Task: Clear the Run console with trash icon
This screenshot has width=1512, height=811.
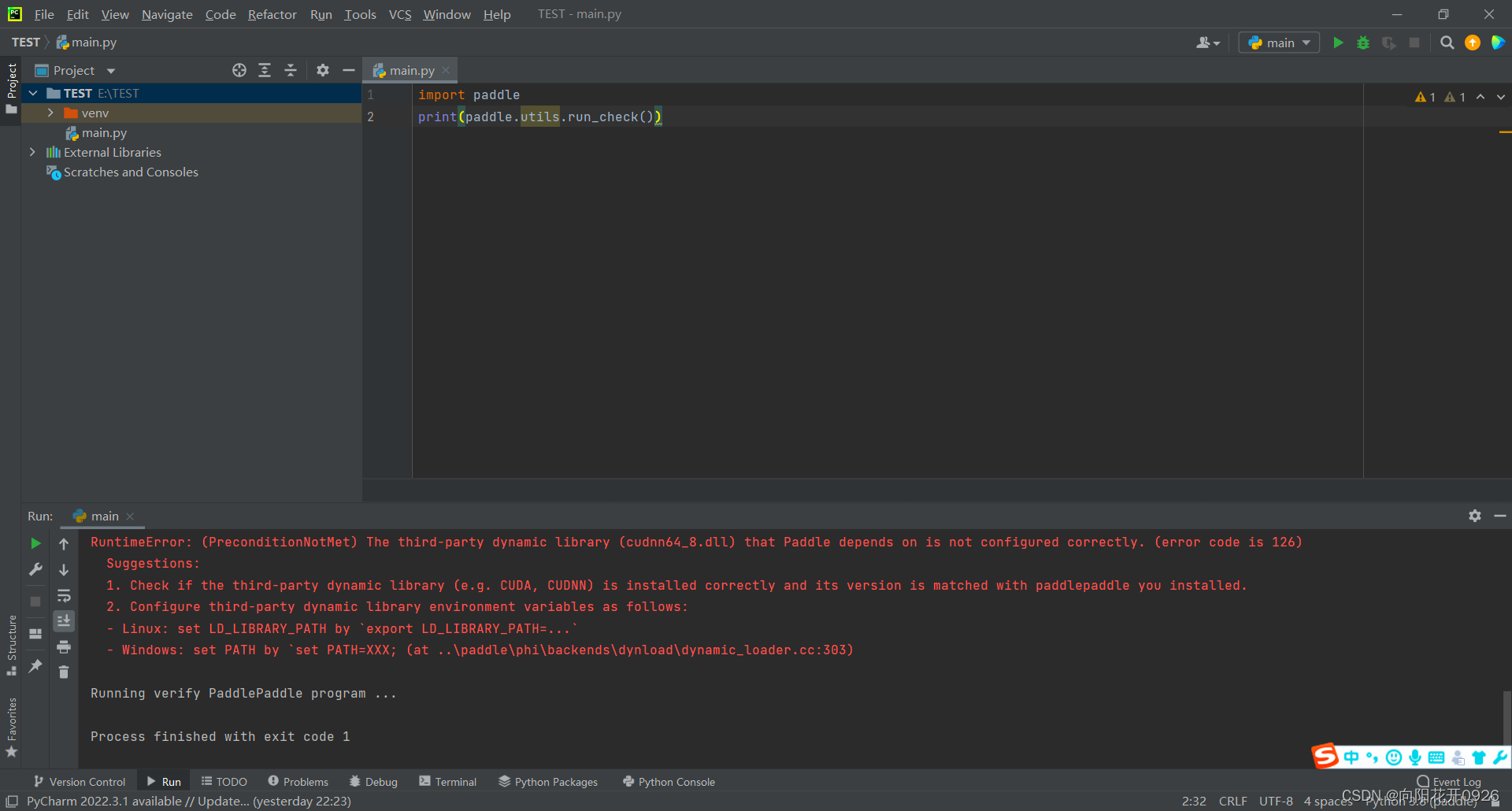Action: pyautogui.click(x=64, y=672)
